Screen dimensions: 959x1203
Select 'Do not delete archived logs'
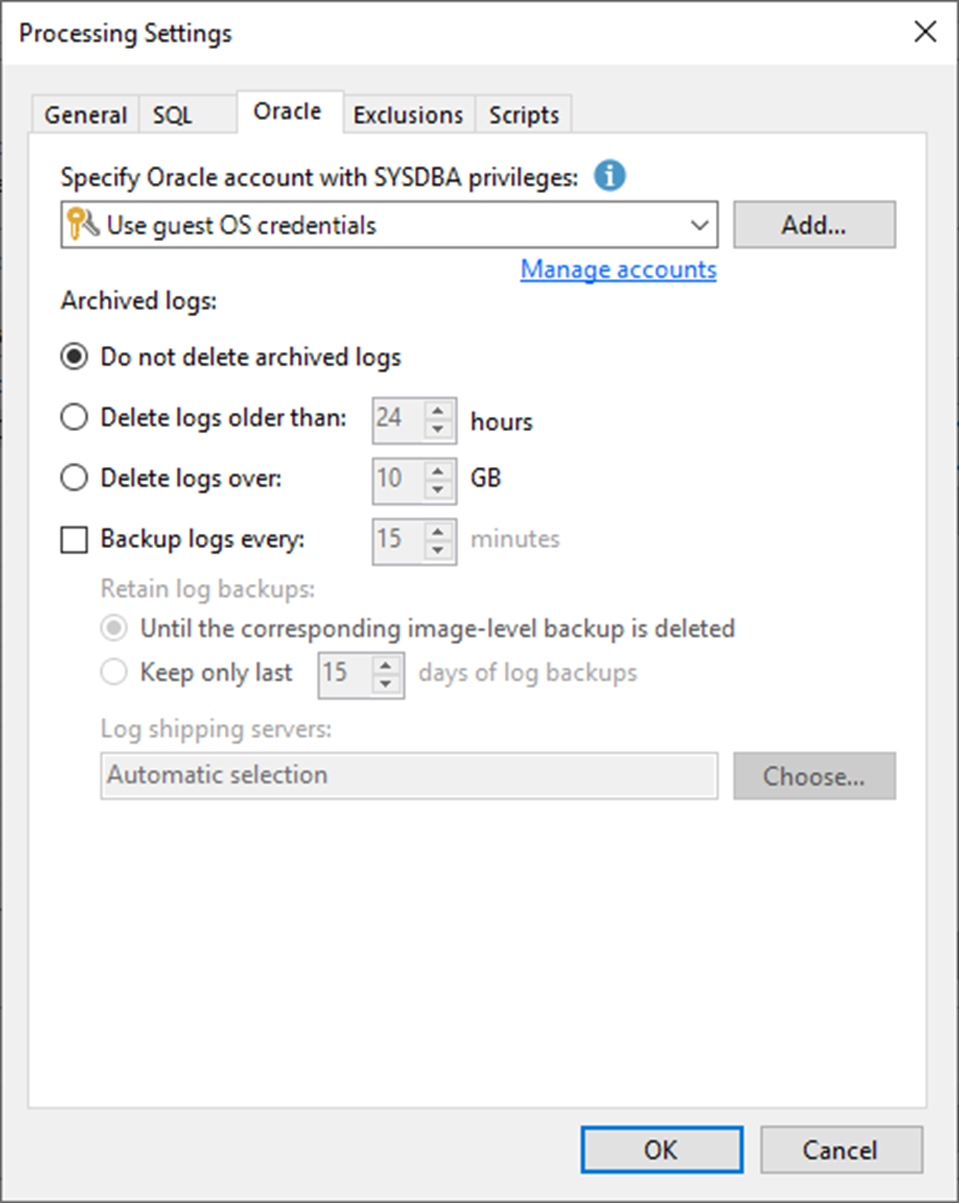coord(73,356)
